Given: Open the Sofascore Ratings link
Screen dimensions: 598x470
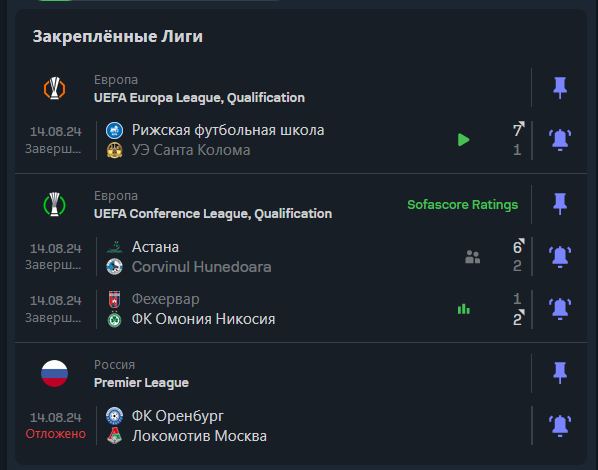Looking at the screenshot, I should click(x=463, y=205).
